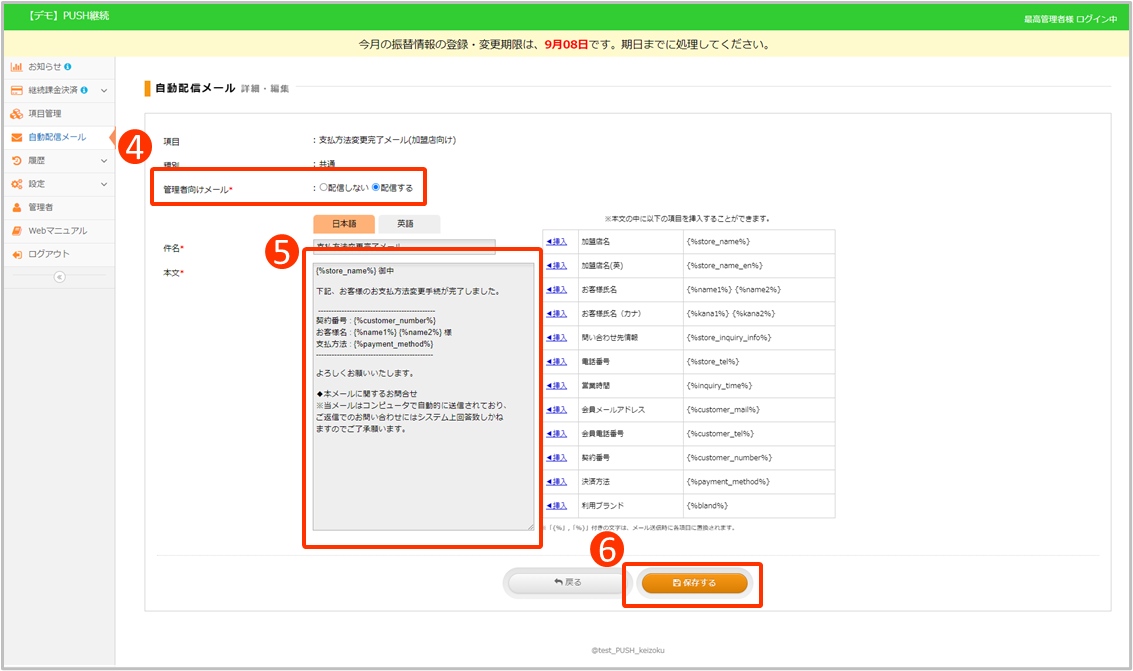Click the 自動配信メール envelope icon
The width and height of the screenshot is (1133, 671).
pyautogui.click(x=16, y=137)
